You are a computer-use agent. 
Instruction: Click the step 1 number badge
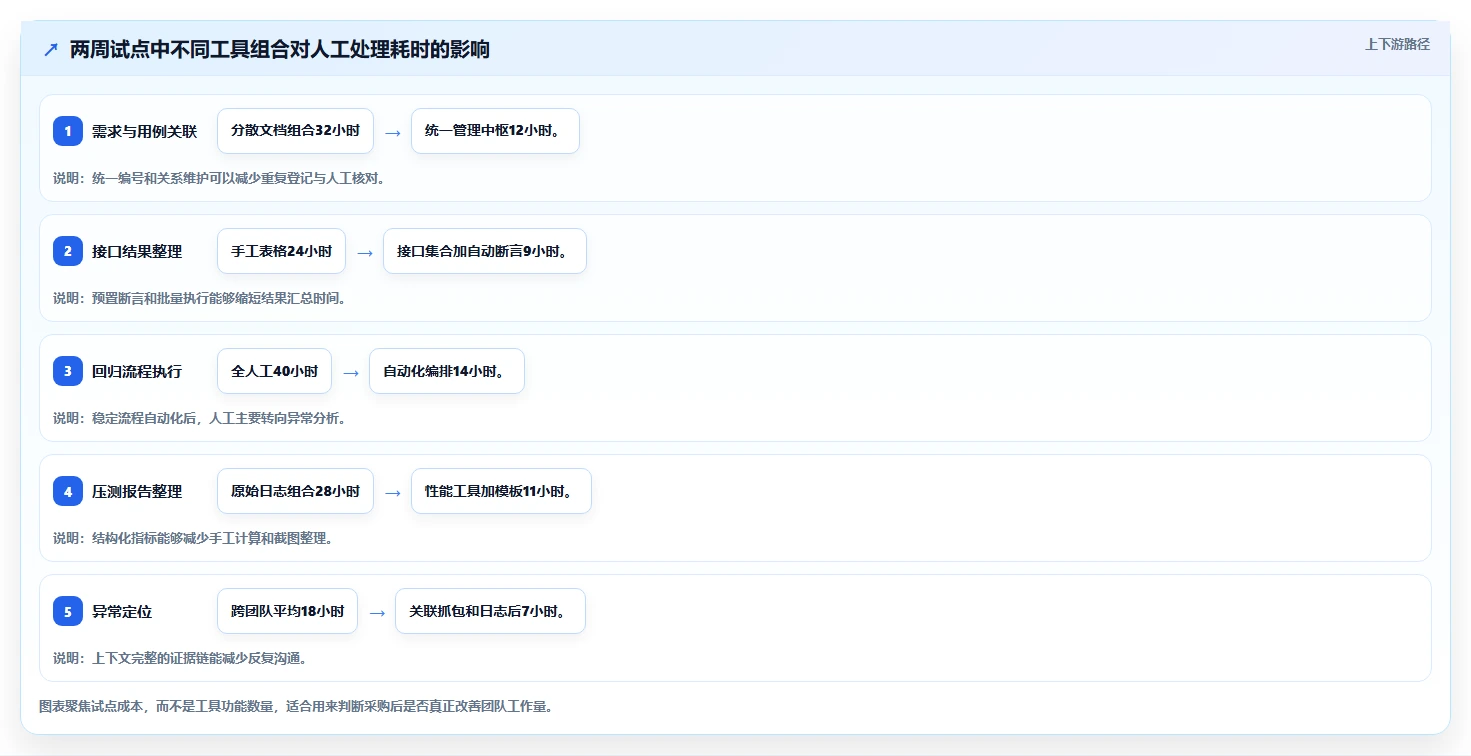point(68,131)
